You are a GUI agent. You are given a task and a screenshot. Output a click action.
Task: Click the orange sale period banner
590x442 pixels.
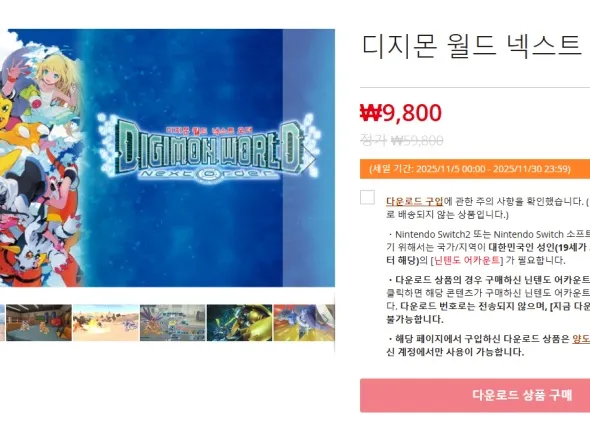click(x=475, y=169)
